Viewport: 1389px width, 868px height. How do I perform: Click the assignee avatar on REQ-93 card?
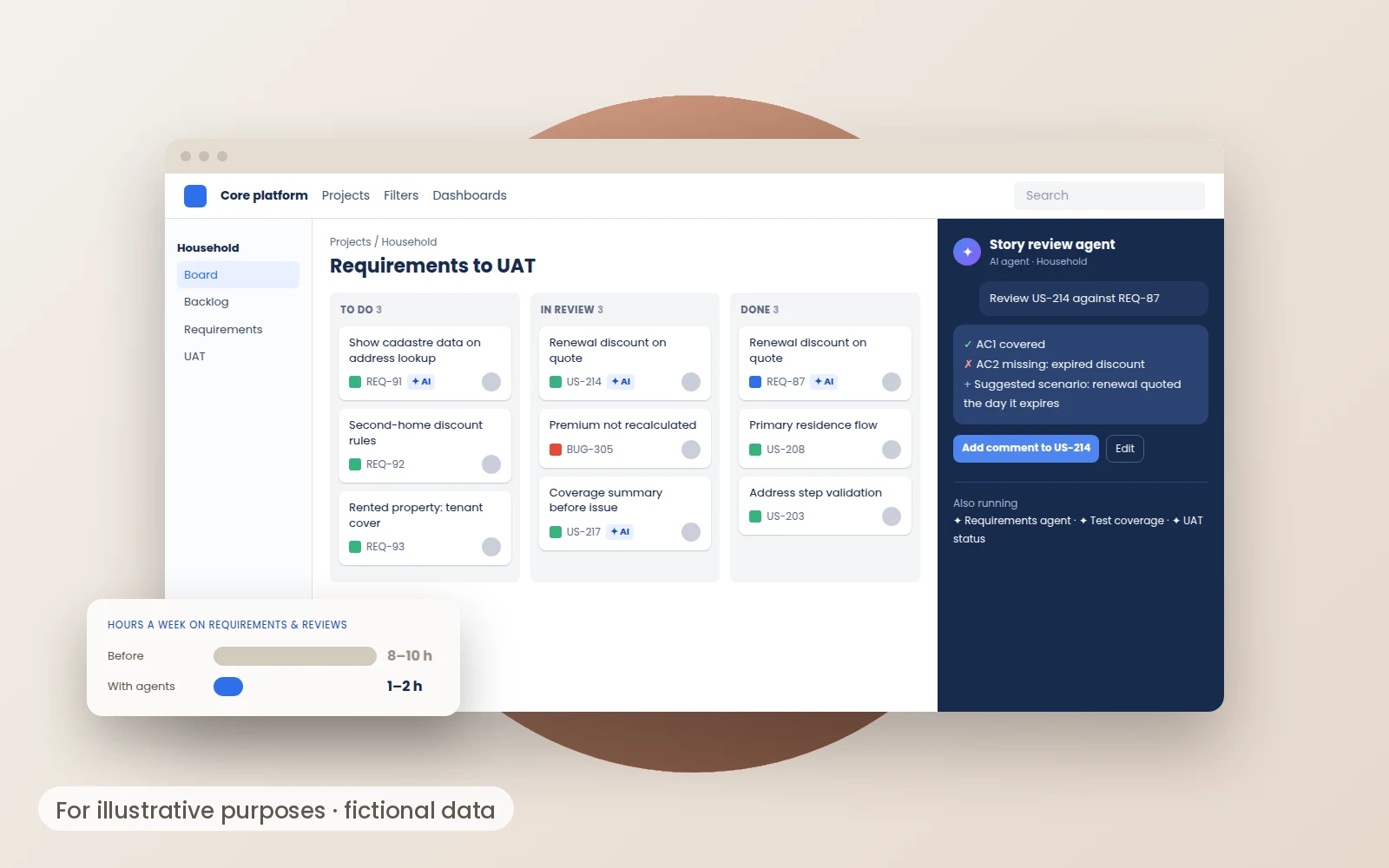[491, 547]
